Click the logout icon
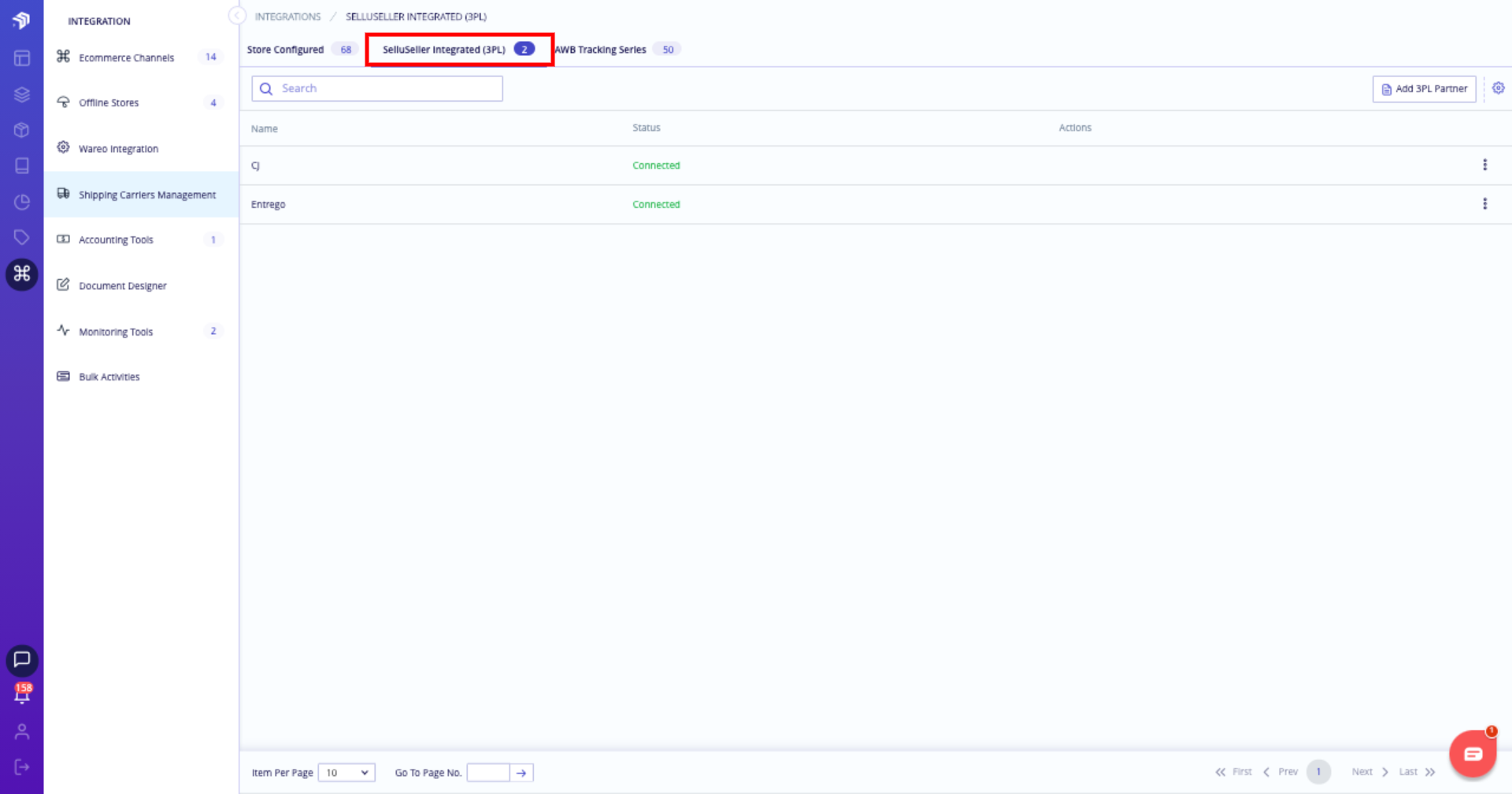Image resolution: width=1512 pixels, height=794 pixels. (x=22, y=767)
